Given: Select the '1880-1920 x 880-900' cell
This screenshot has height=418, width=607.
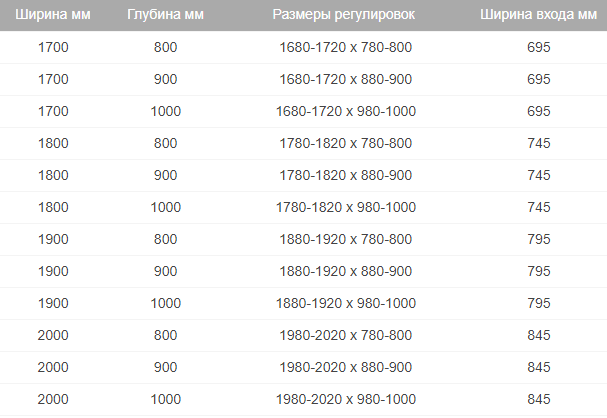Looking at the screenshot, I should tap(345, 271).
